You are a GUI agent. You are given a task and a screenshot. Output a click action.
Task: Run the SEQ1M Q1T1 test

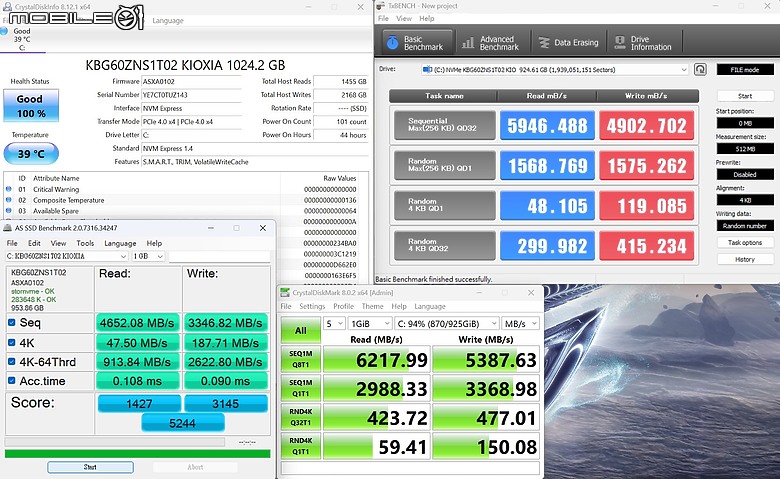(300, 388)
